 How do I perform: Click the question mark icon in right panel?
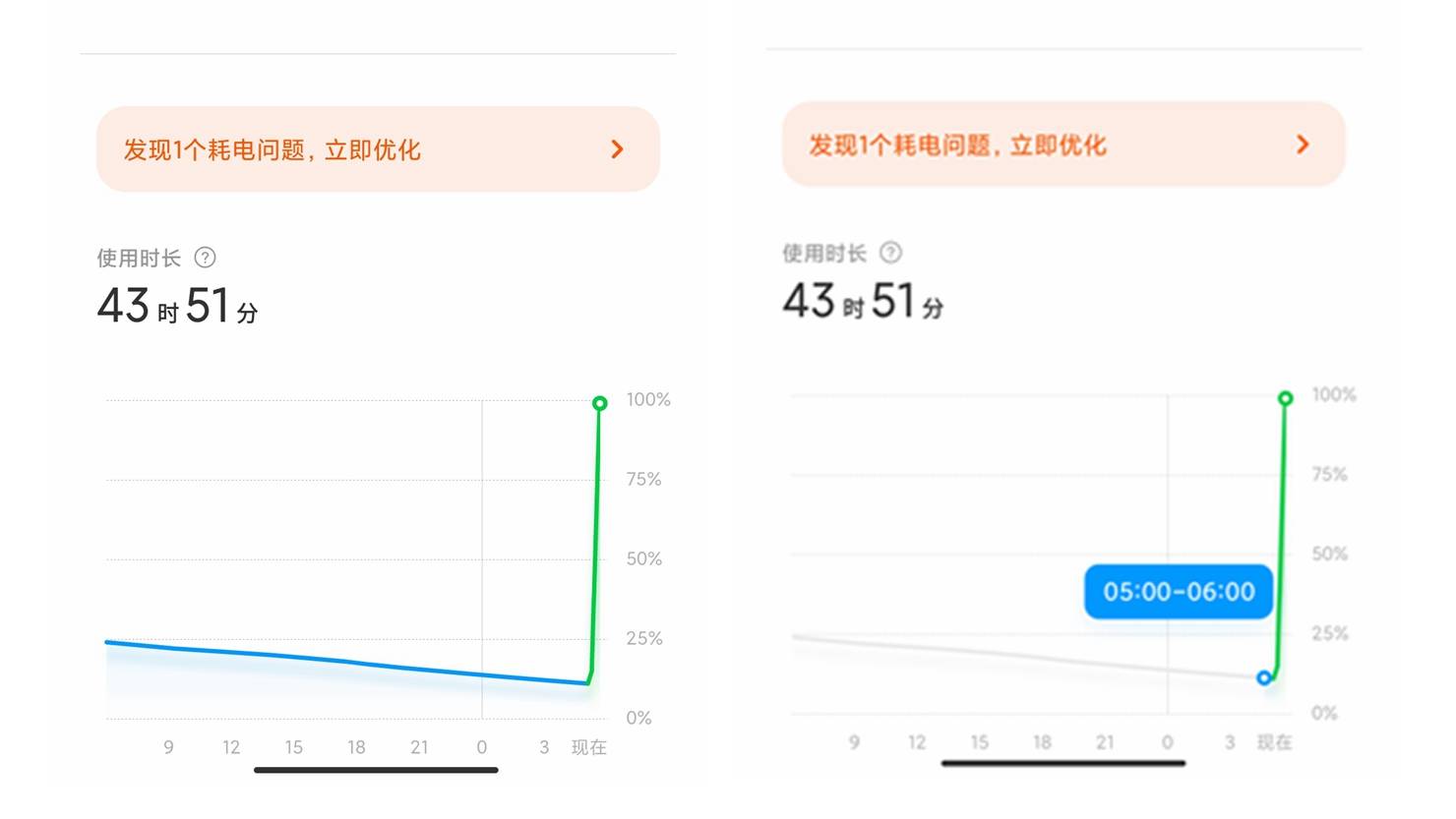click(x=890, y=253)
